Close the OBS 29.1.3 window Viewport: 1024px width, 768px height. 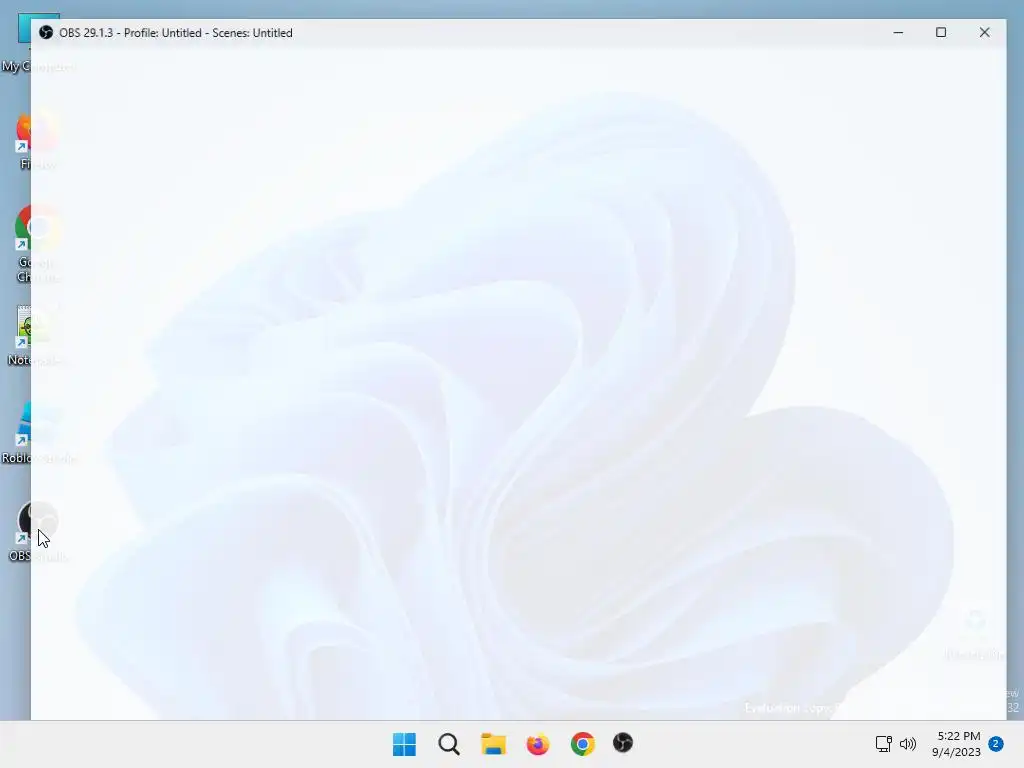pos(985,33)
